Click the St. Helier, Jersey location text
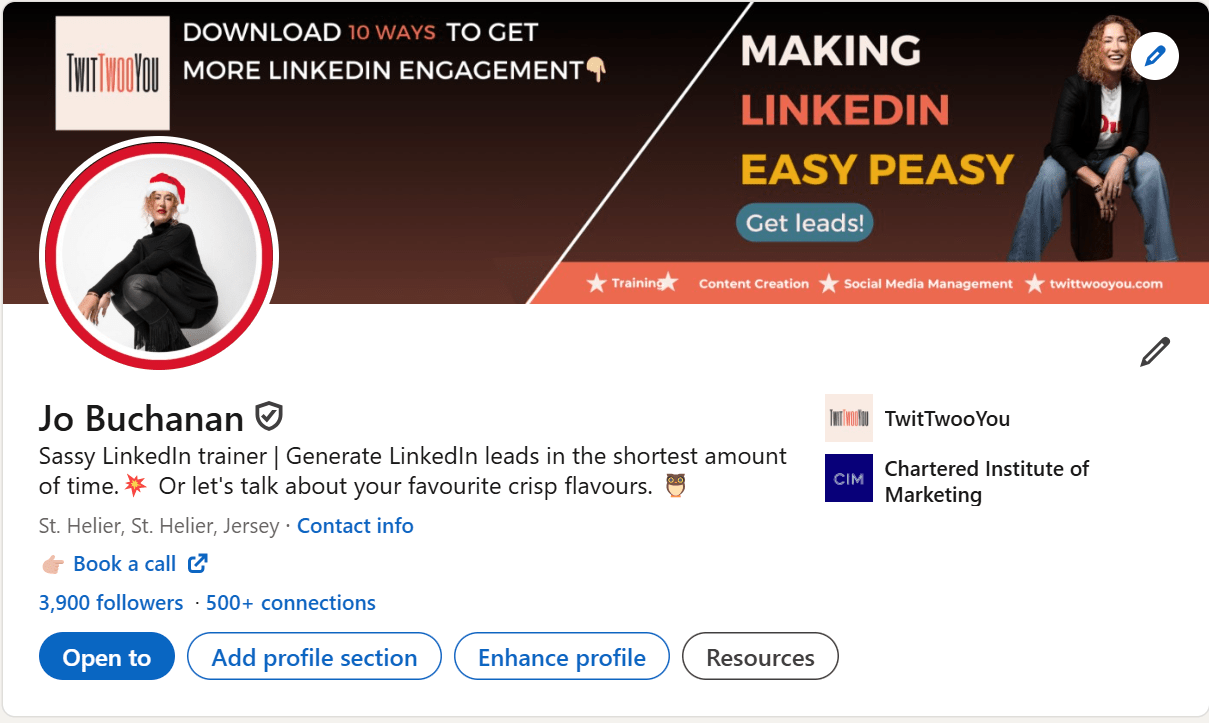1209x723 pixels. [159, 525]
